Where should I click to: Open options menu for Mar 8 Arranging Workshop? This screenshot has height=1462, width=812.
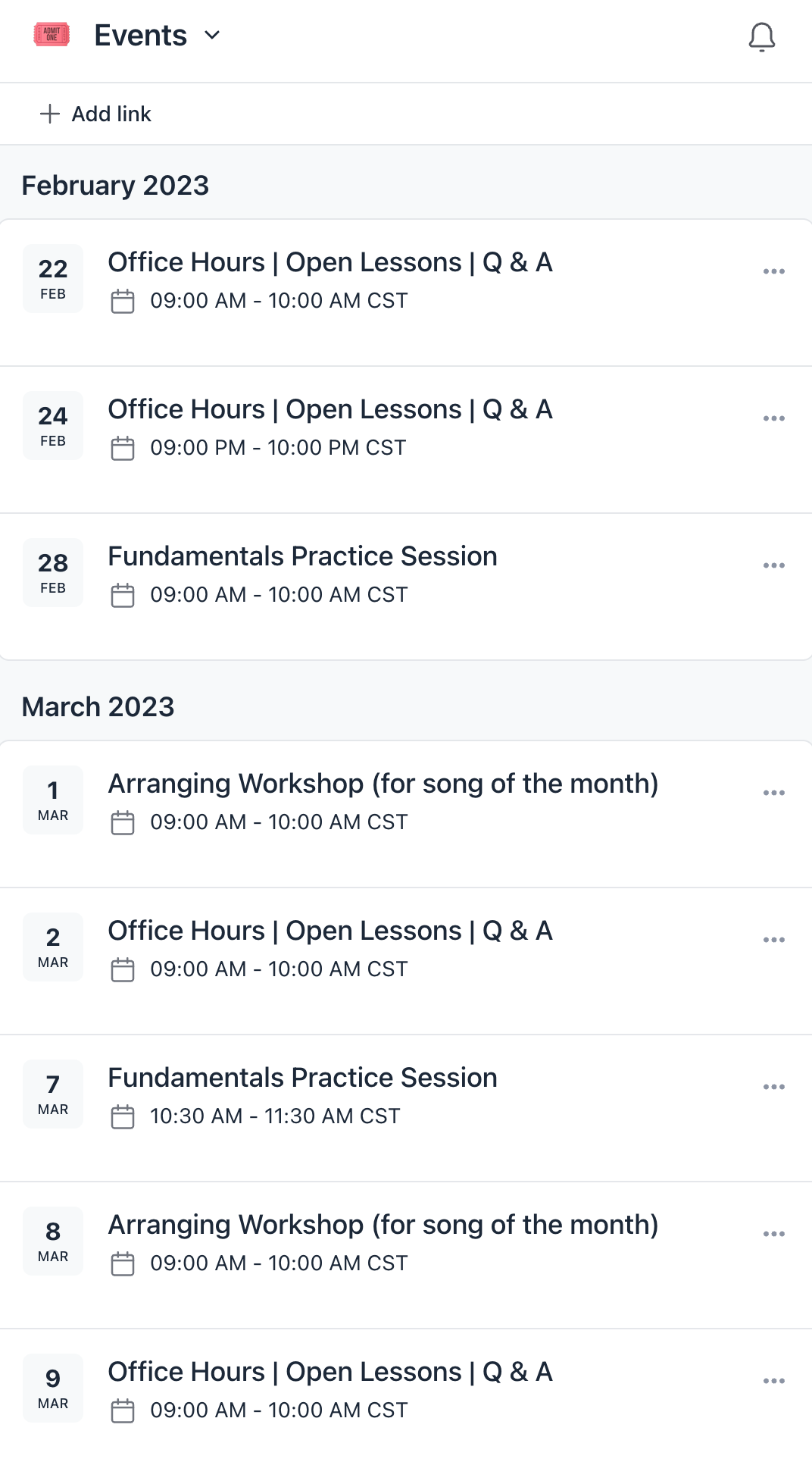(773, 1234)
